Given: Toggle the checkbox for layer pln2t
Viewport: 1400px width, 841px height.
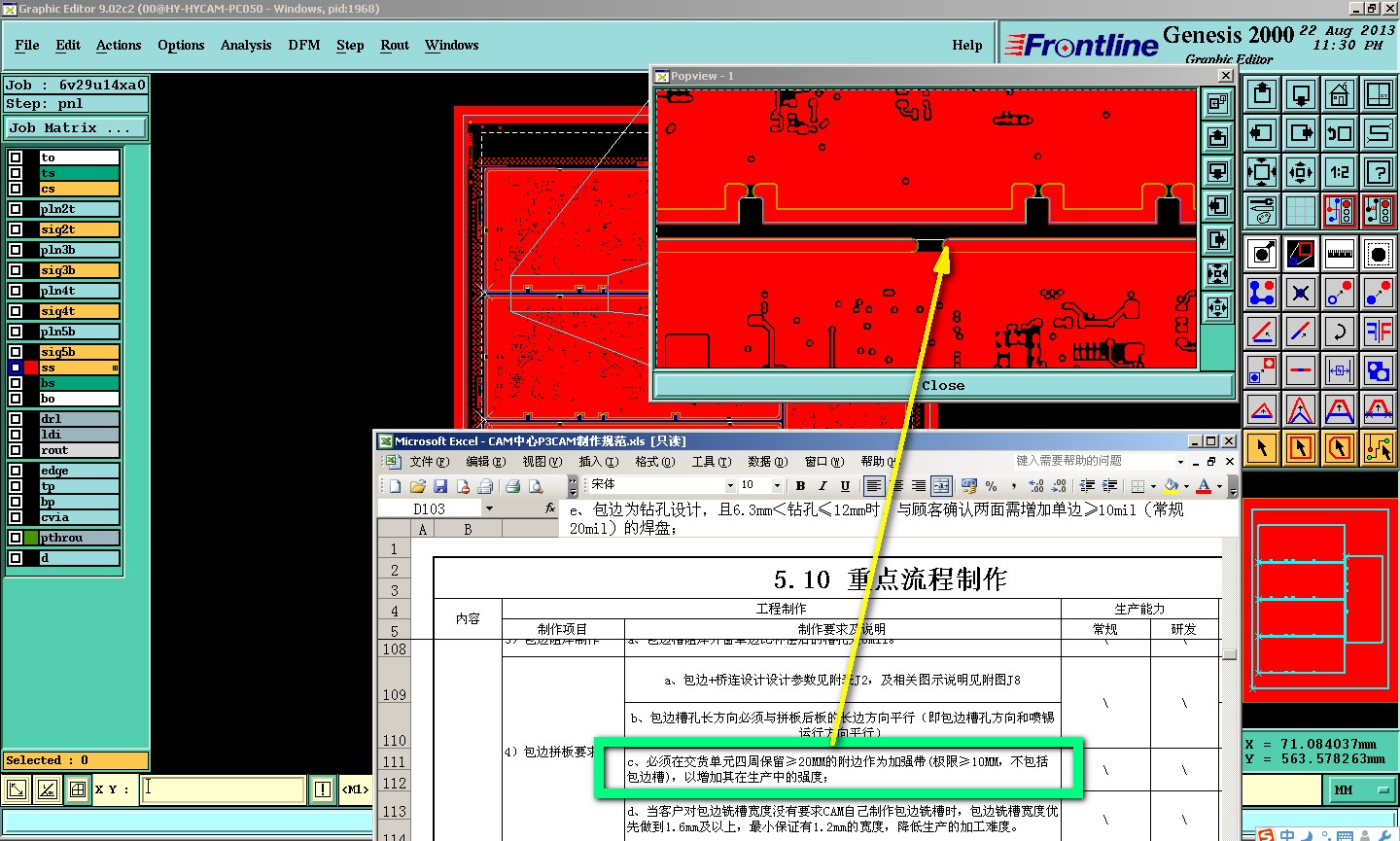Looking at the screenshot, I should (x=16, y=209).
